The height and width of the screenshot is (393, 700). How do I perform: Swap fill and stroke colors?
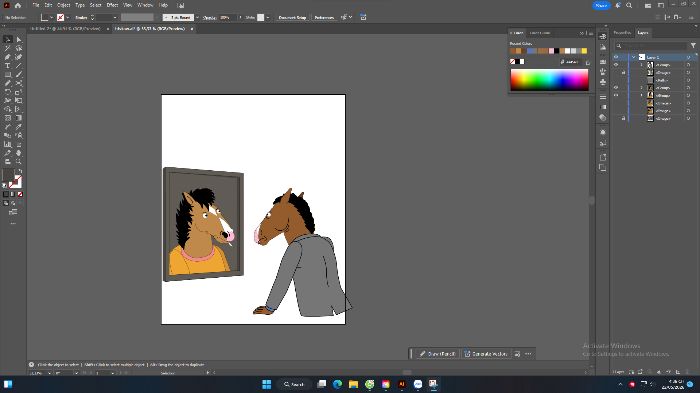point(19,171)
